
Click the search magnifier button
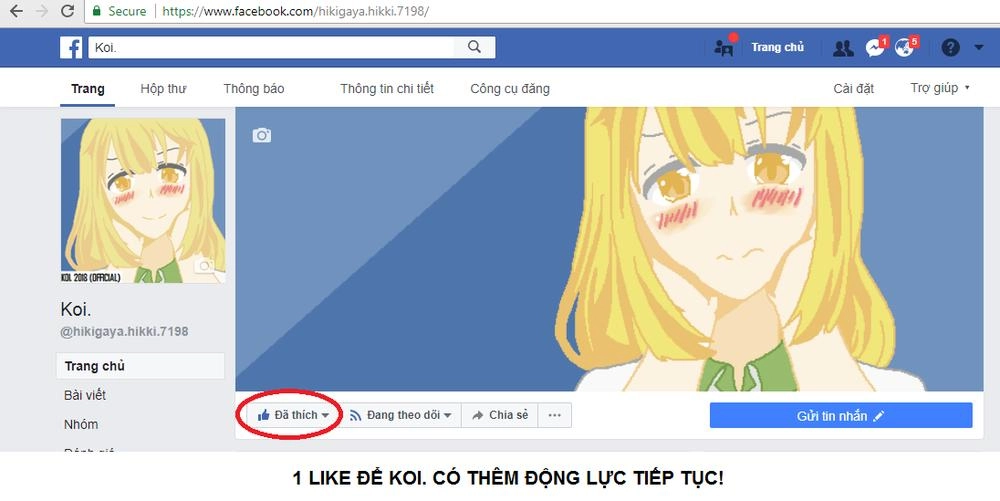coord(474,47)
